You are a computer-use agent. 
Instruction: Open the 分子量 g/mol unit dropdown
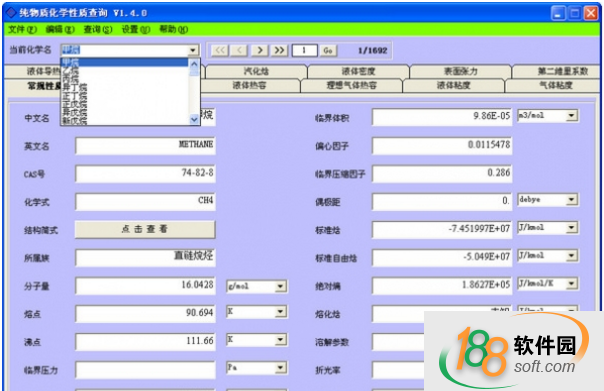[x=280, y=286]
